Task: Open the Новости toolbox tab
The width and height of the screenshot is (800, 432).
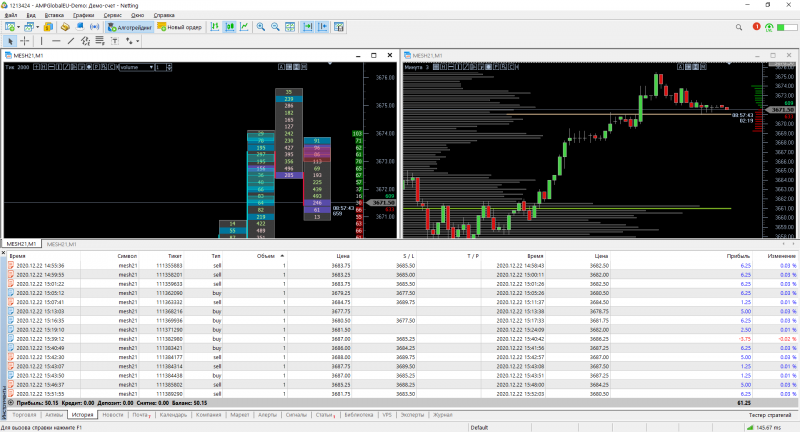Action: [113, 415]
